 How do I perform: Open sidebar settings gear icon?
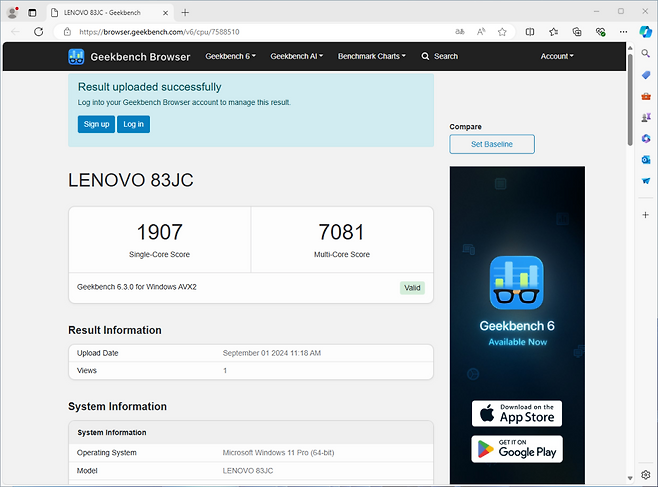(x=646, y=474)
